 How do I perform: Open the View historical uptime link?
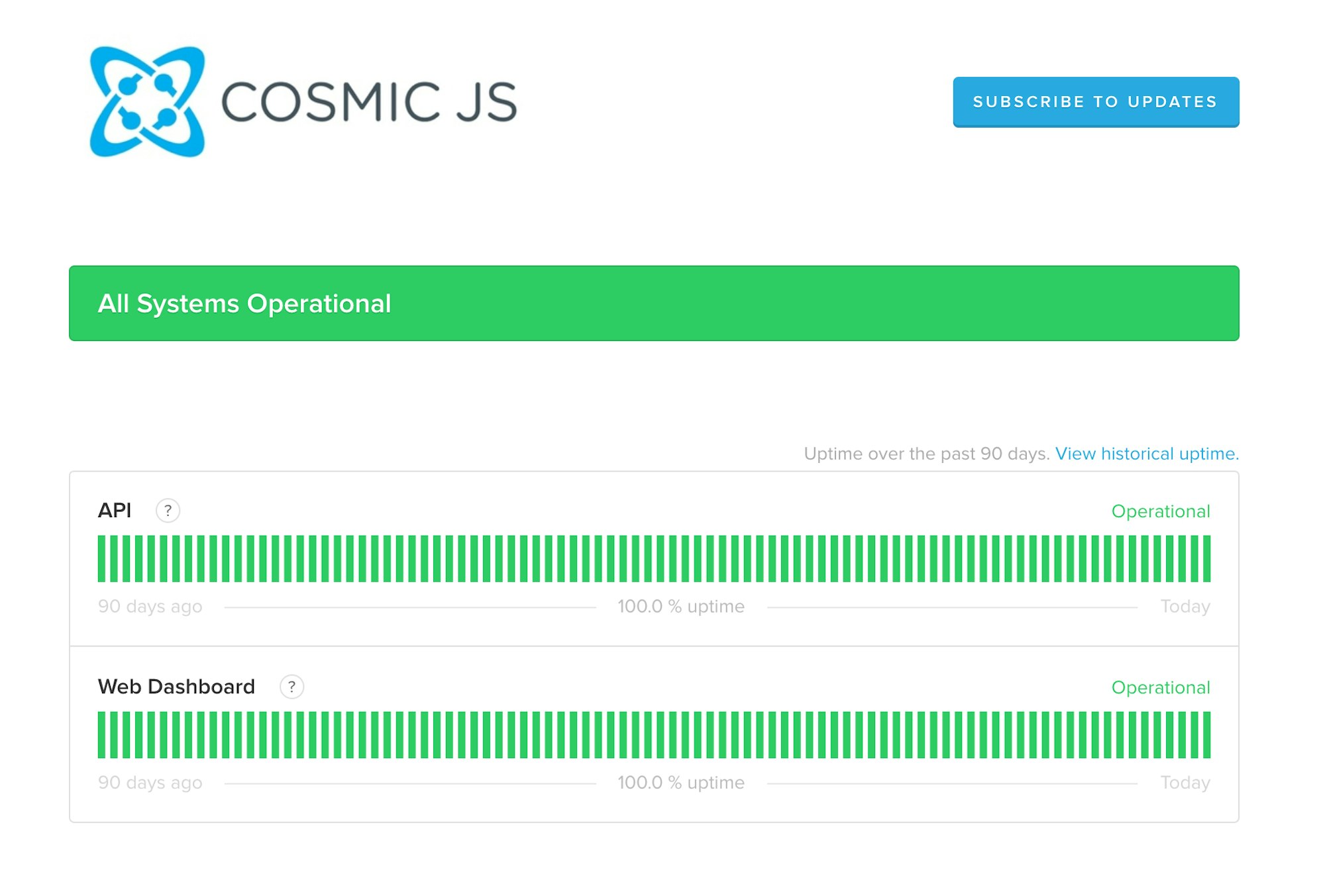pos(1146,454)
